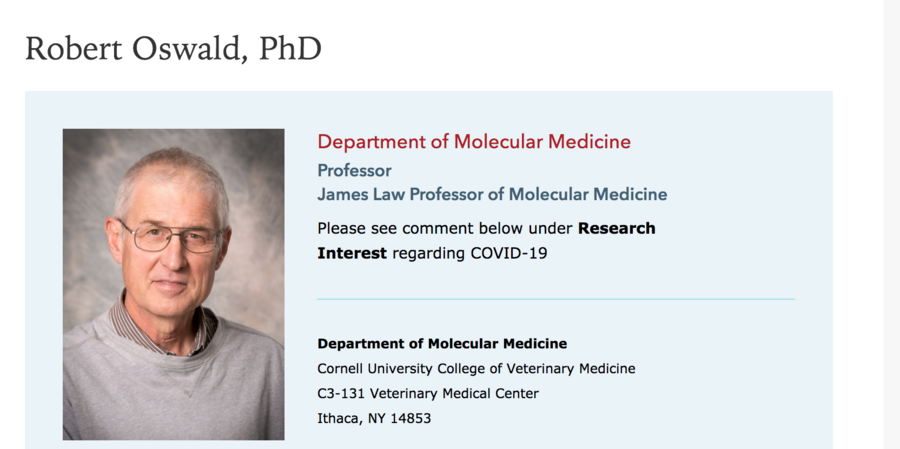Image resolution: width=900 pixels, height=449 pixels.
Task: Click the C3-131 Veterinary Medical Center address line
Action: [428, 393]
